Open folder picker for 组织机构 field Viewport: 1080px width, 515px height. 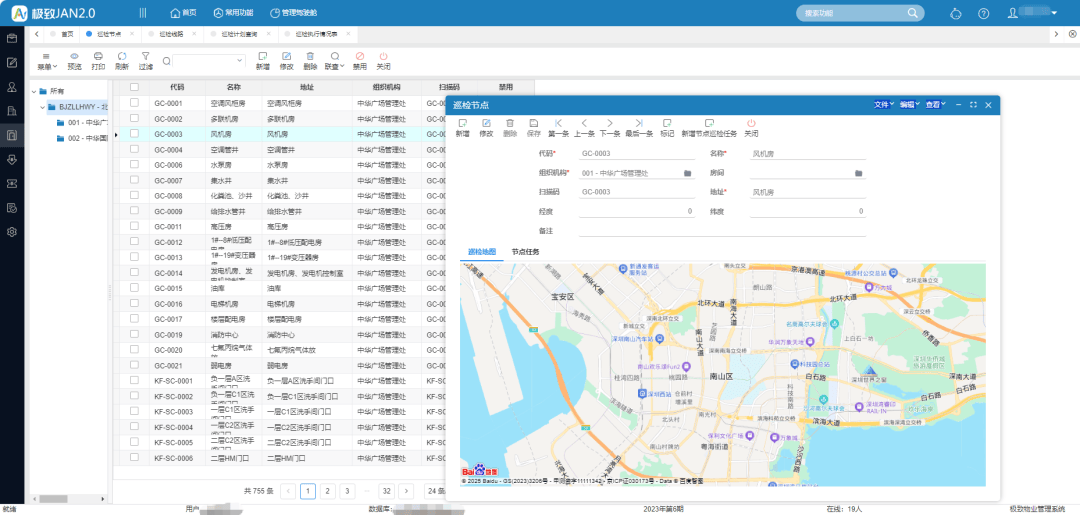click(x=688, y=173)
